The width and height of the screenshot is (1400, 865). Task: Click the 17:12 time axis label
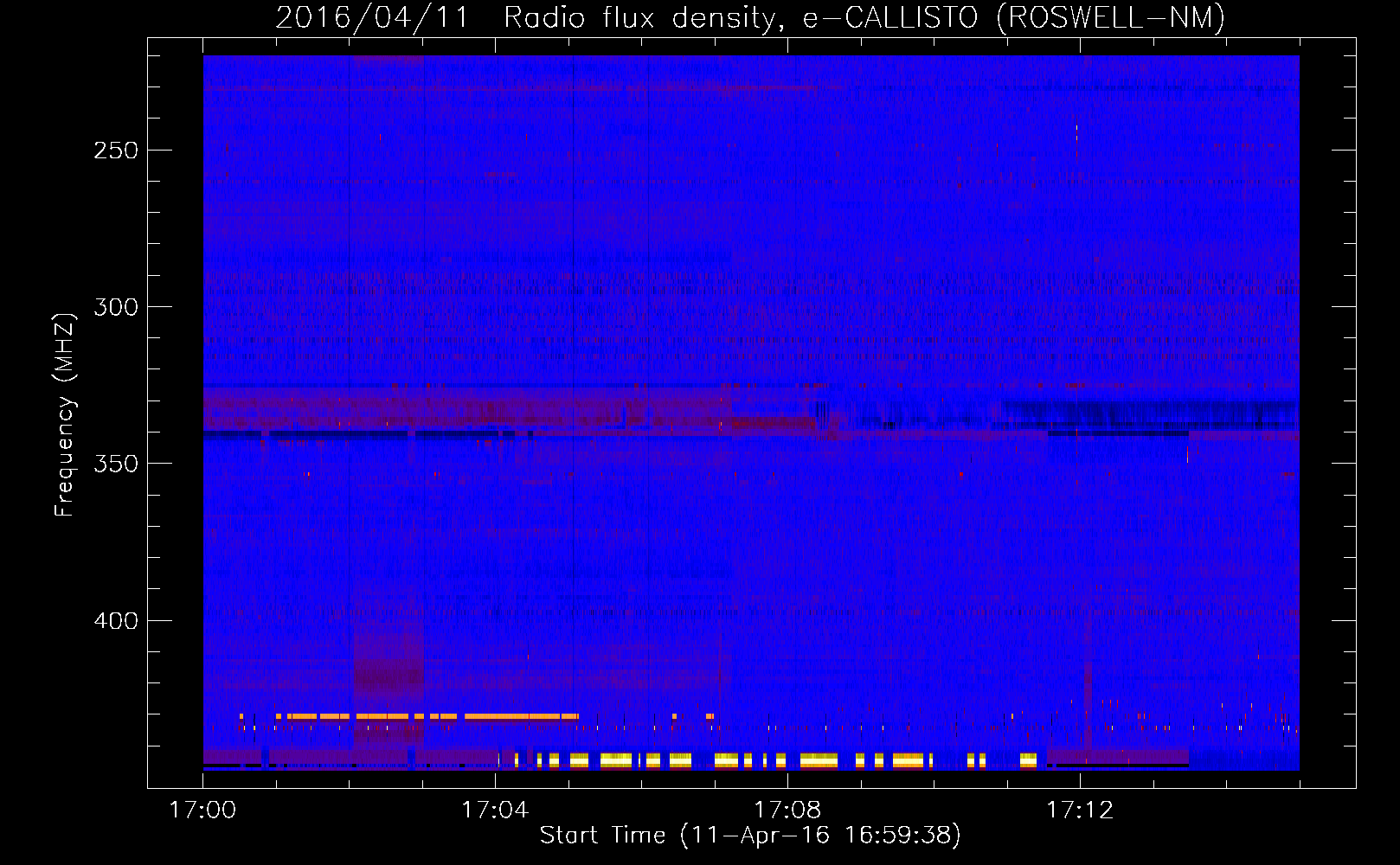pos(1080,811)
